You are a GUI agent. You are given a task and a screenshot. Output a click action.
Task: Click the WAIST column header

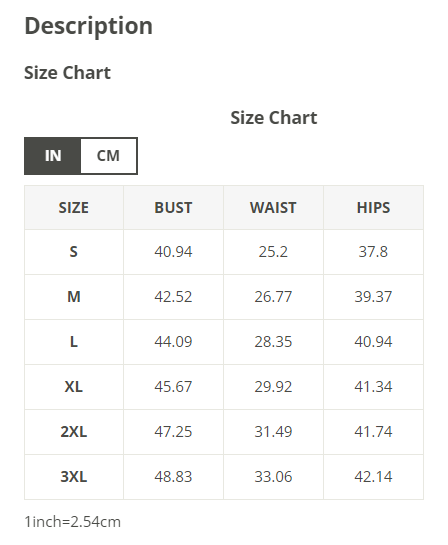point(273,208)
